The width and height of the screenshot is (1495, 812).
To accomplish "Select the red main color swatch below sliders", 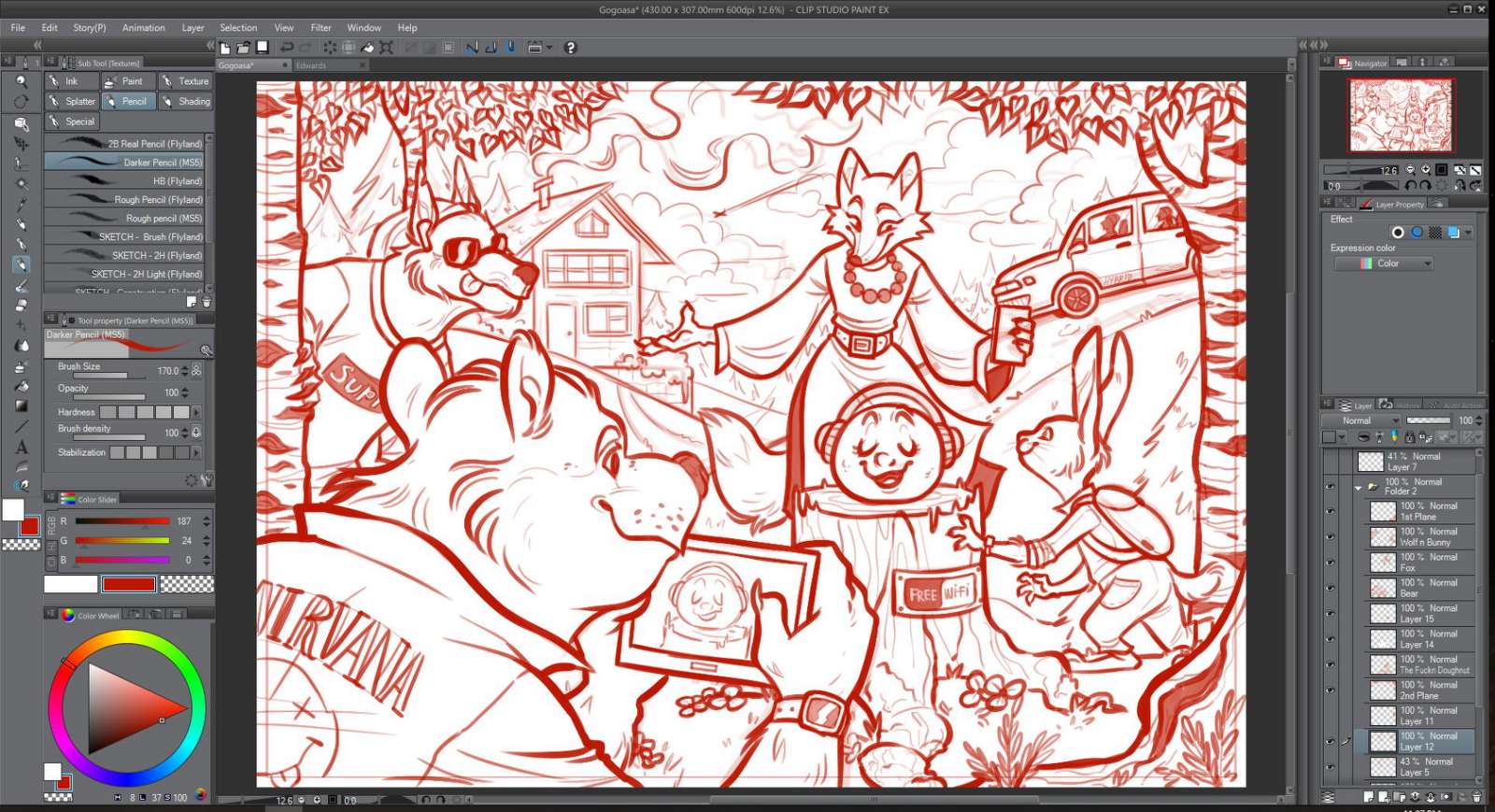I will (129, 585).
